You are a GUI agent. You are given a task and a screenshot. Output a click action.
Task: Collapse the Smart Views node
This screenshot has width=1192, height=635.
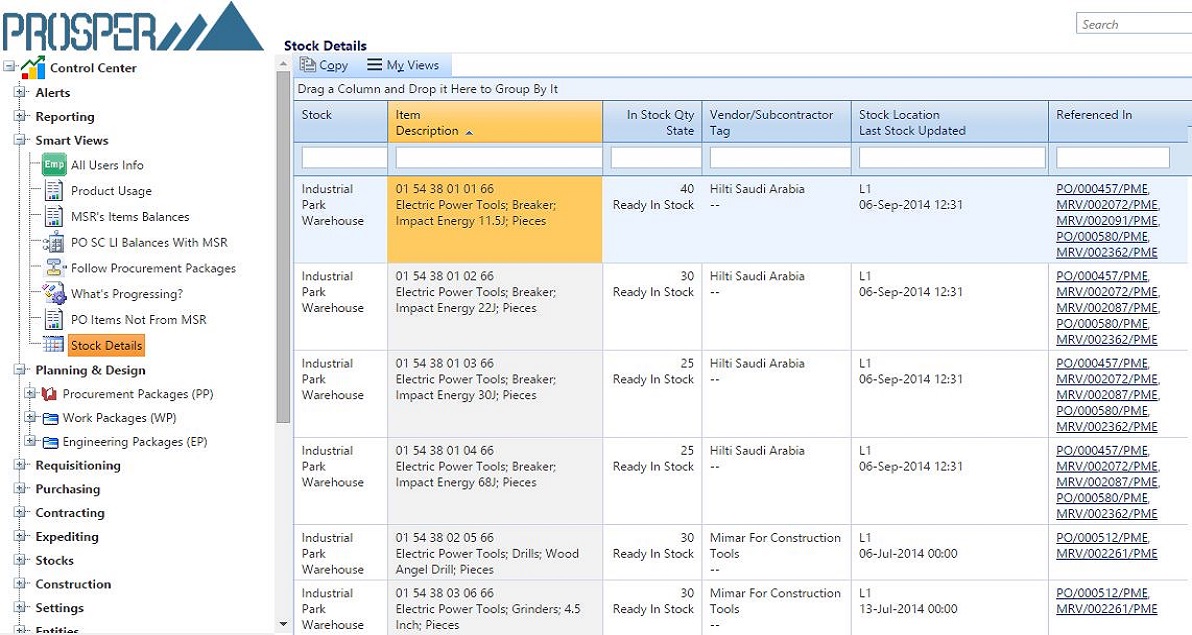pos(20,140)
